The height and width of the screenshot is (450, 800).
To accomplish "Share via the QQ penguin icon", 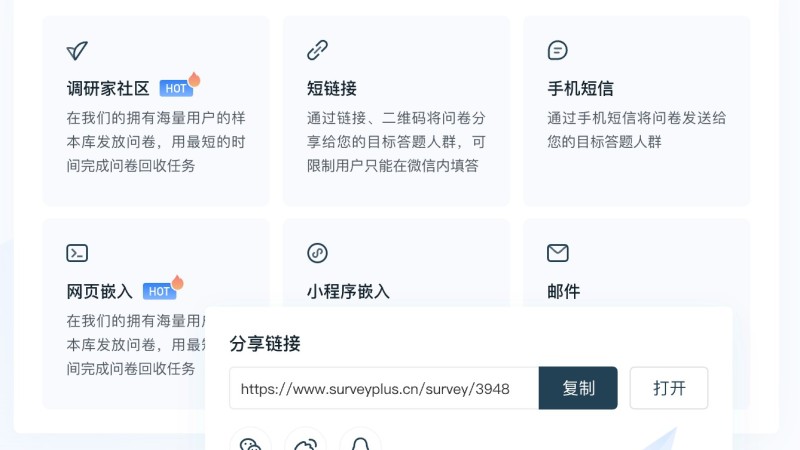I will (x=360, y=443).
